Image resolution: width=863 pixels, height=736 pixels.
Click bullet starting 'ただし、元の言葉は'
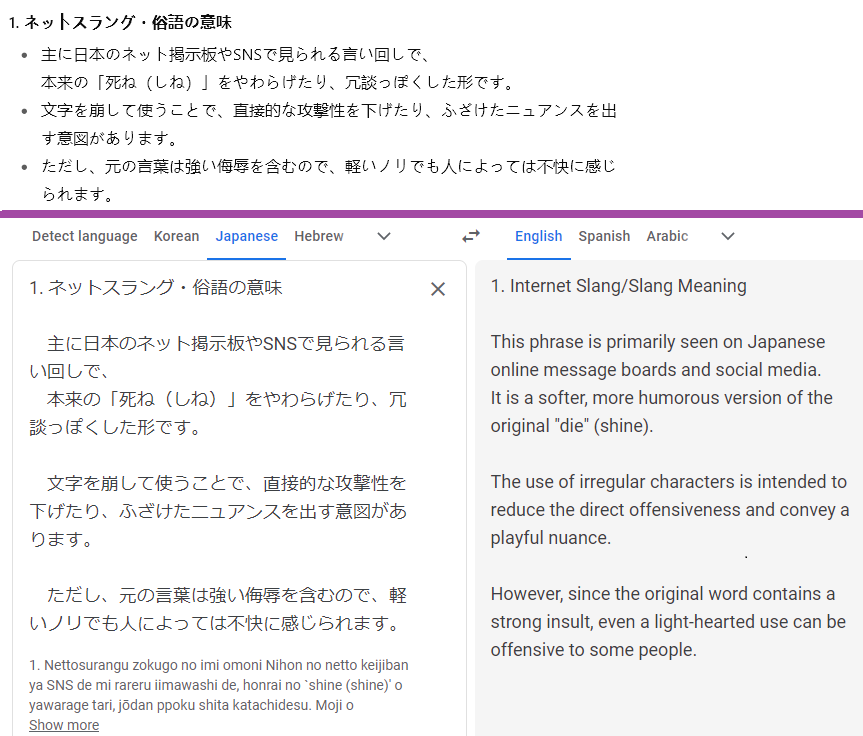pyautogui.click(x=329, y=179)
